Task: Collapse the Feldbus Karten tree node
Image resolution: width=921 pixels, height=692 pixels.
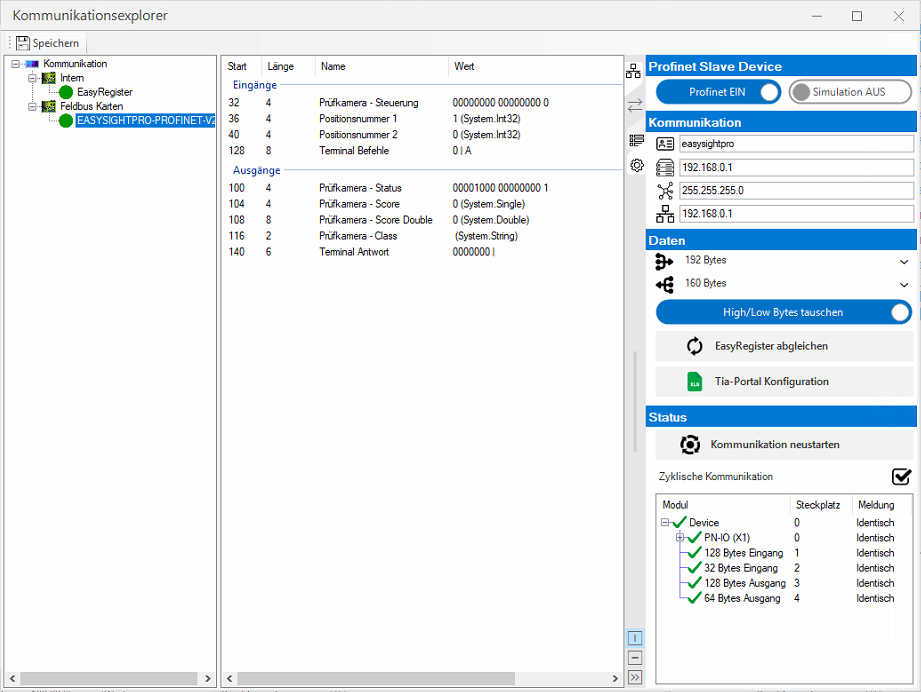Action: pos(31,106)
